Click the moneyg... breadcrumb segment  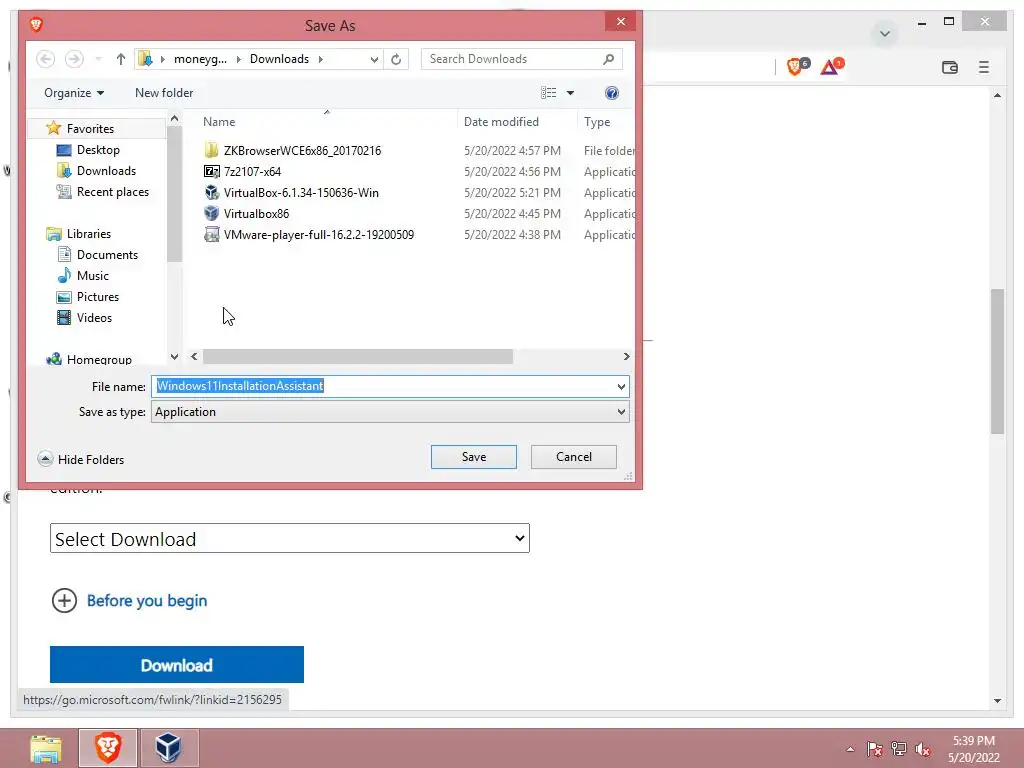coord(200,59)
